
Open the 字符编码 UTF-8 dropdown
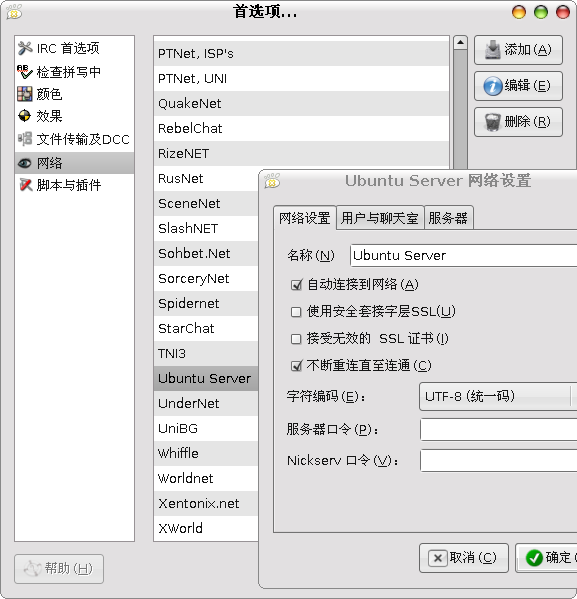tap(498, 397)
